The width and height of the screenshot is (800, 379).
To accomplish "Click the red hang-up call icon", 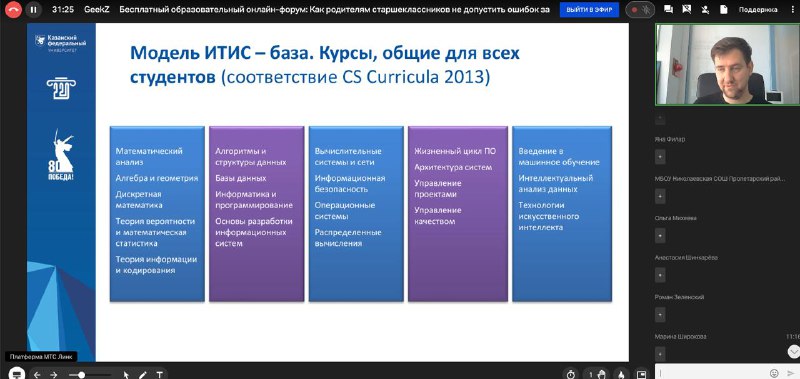I will pyautogui.click(x=13, y=9).
